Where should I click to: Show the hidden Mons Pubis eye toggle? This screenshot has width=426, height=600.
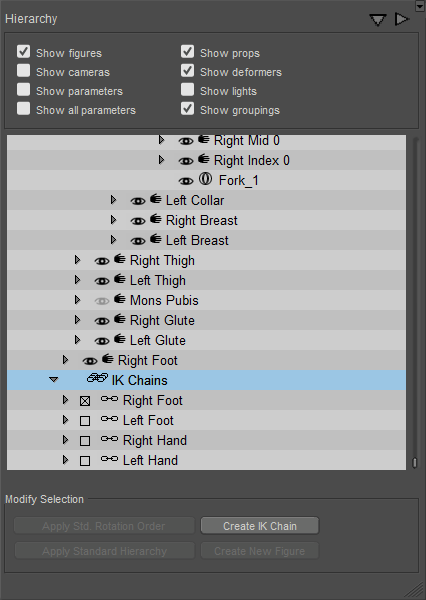102,301
